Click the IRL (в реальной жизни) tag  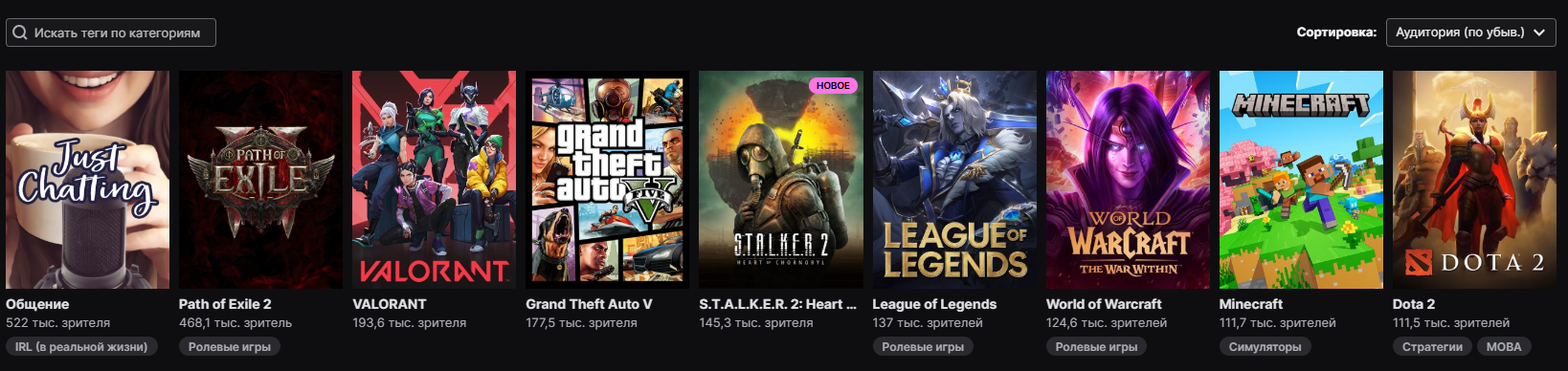pos(81,347)
